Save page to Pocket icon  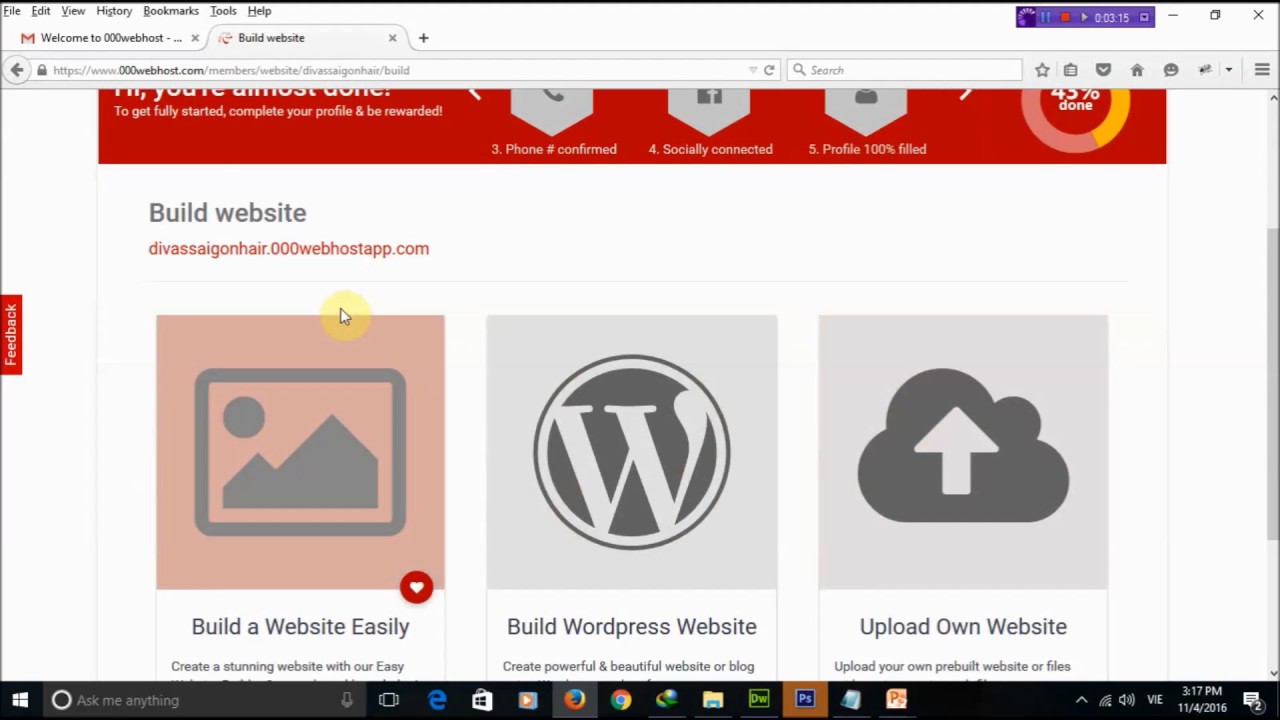tap(1103, 70)
